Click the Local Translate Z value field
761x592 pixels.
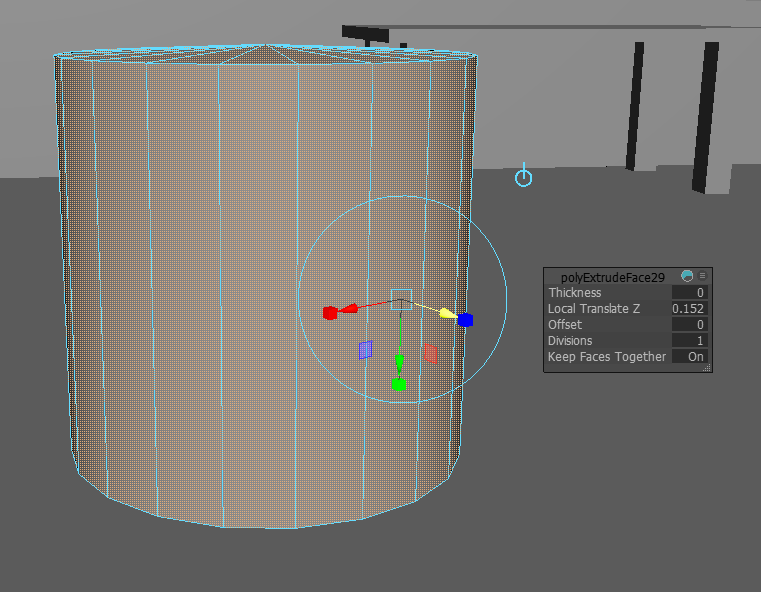click(689, 309)
